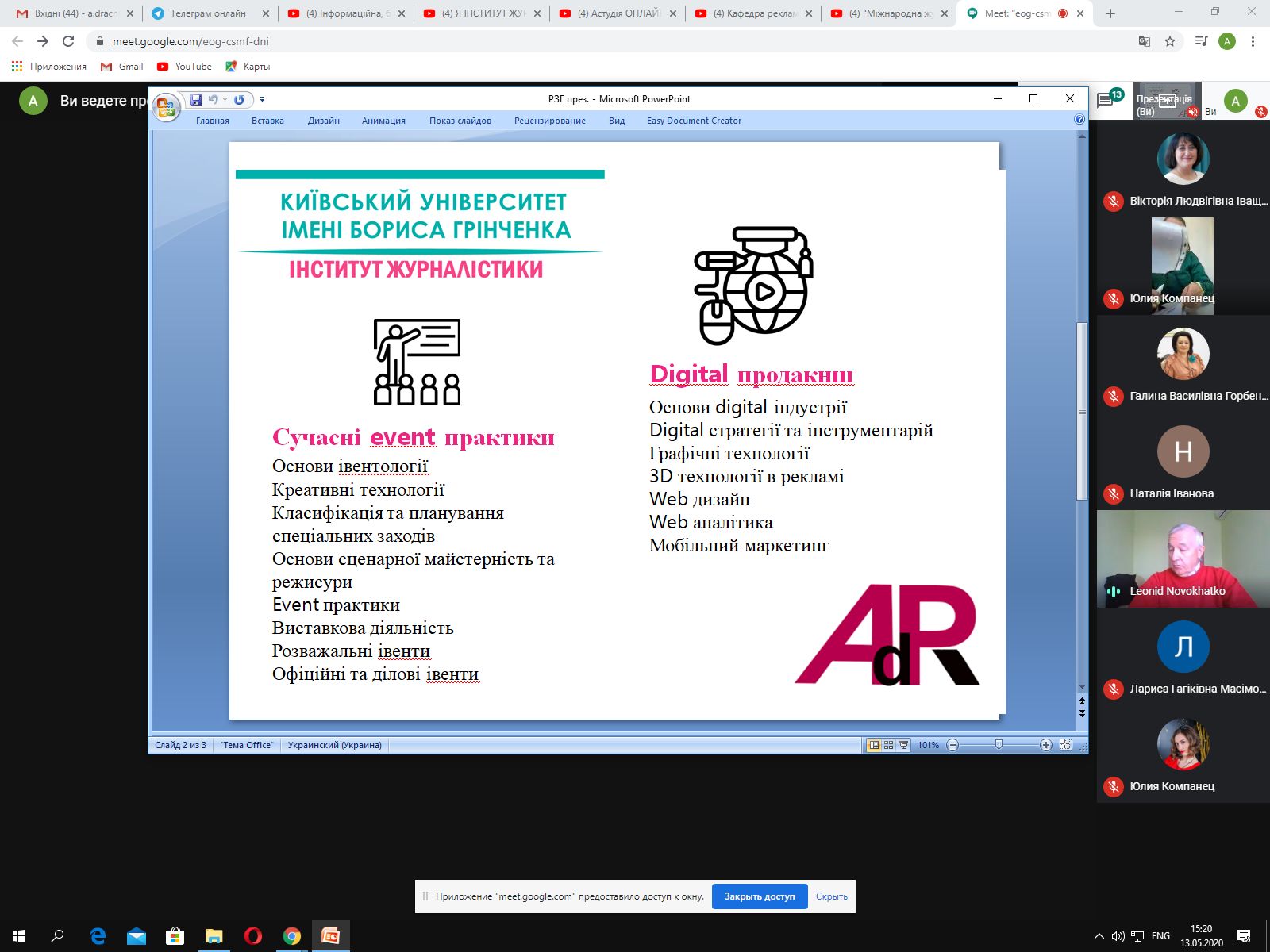
Task: Show hidden system tray icons
Action: [1099, 936]
